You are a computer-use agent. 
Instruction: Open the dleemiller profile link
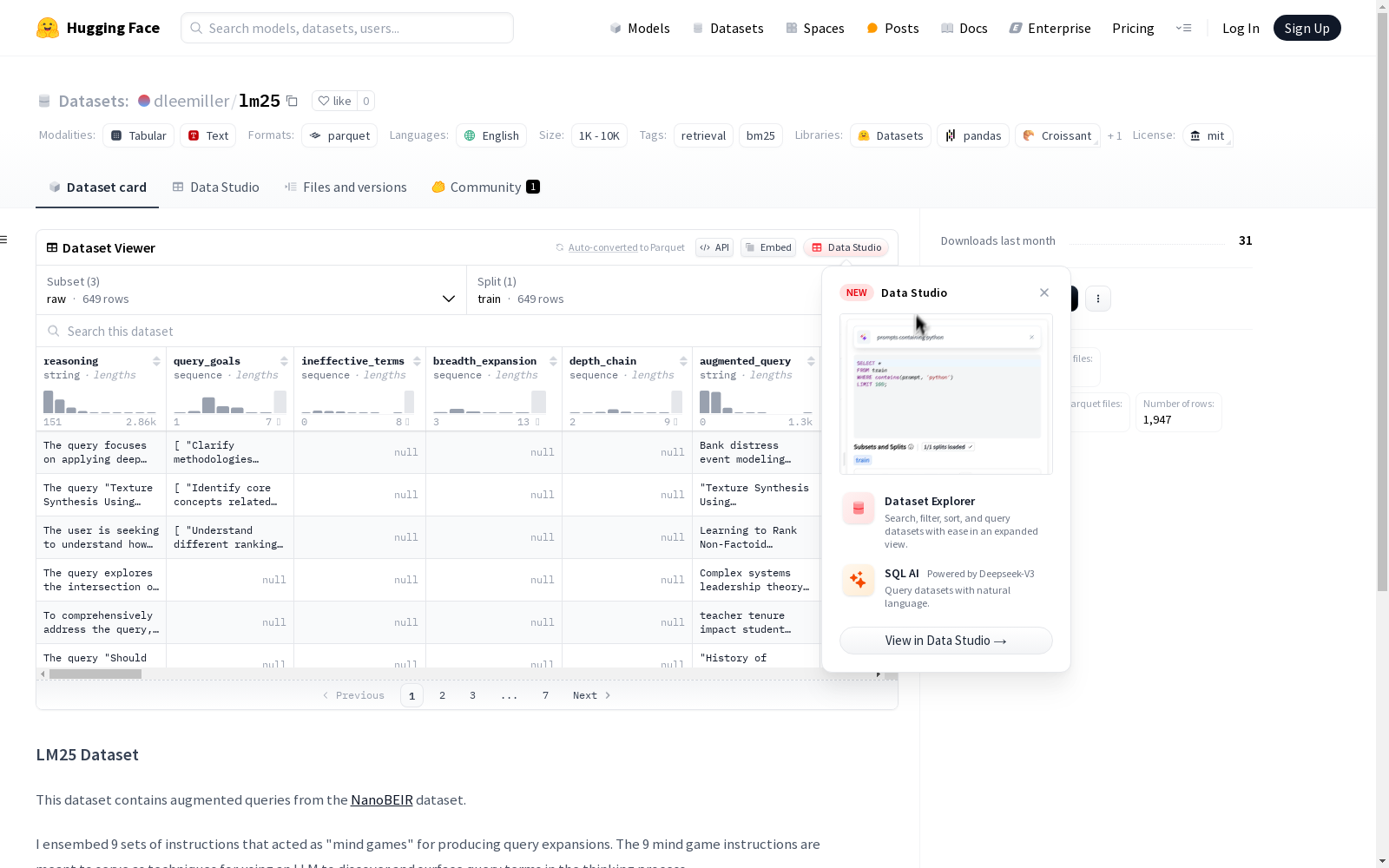[192, 101]
